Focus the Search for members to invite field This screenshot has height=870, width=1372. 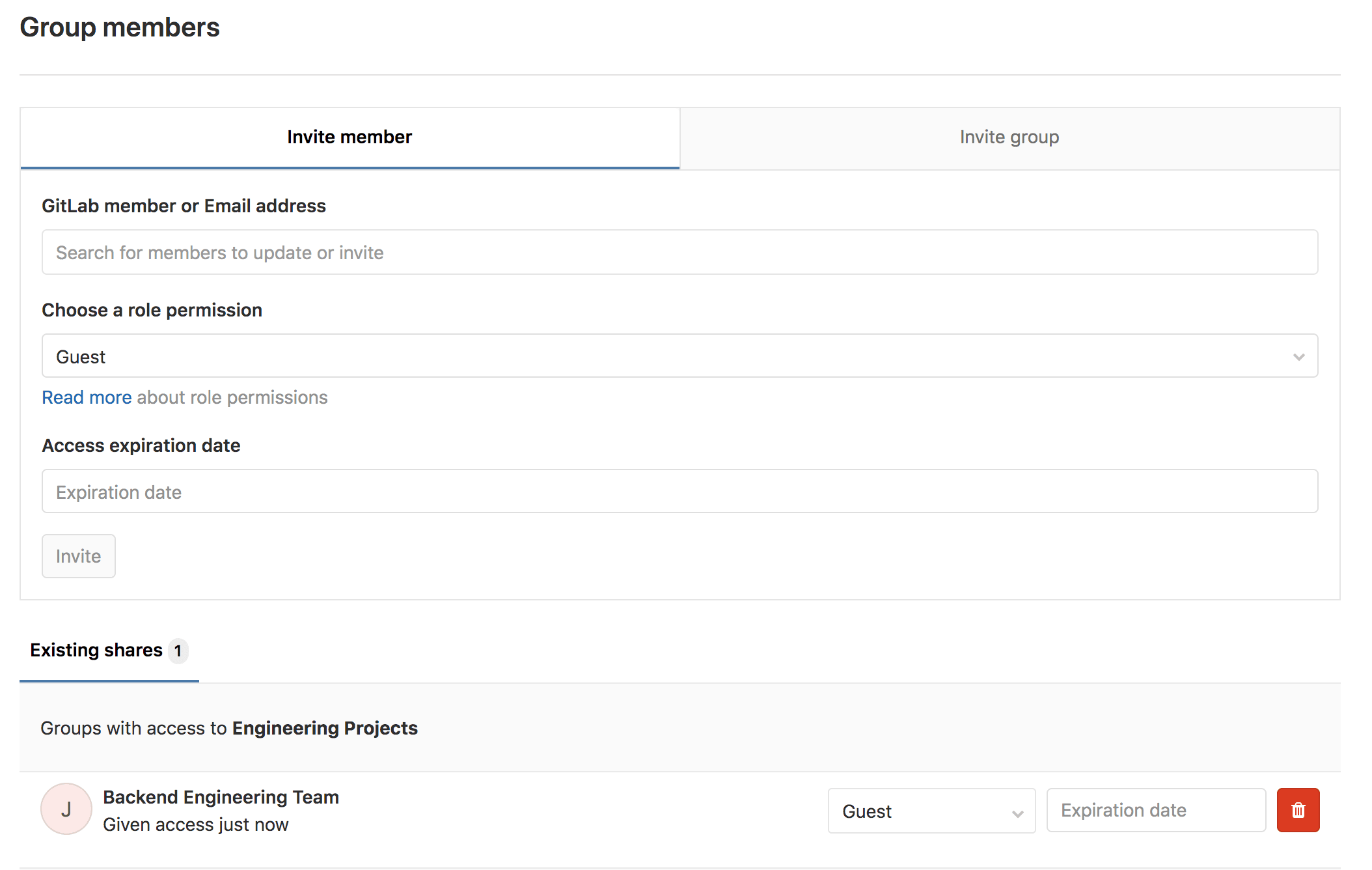point(679,253)
